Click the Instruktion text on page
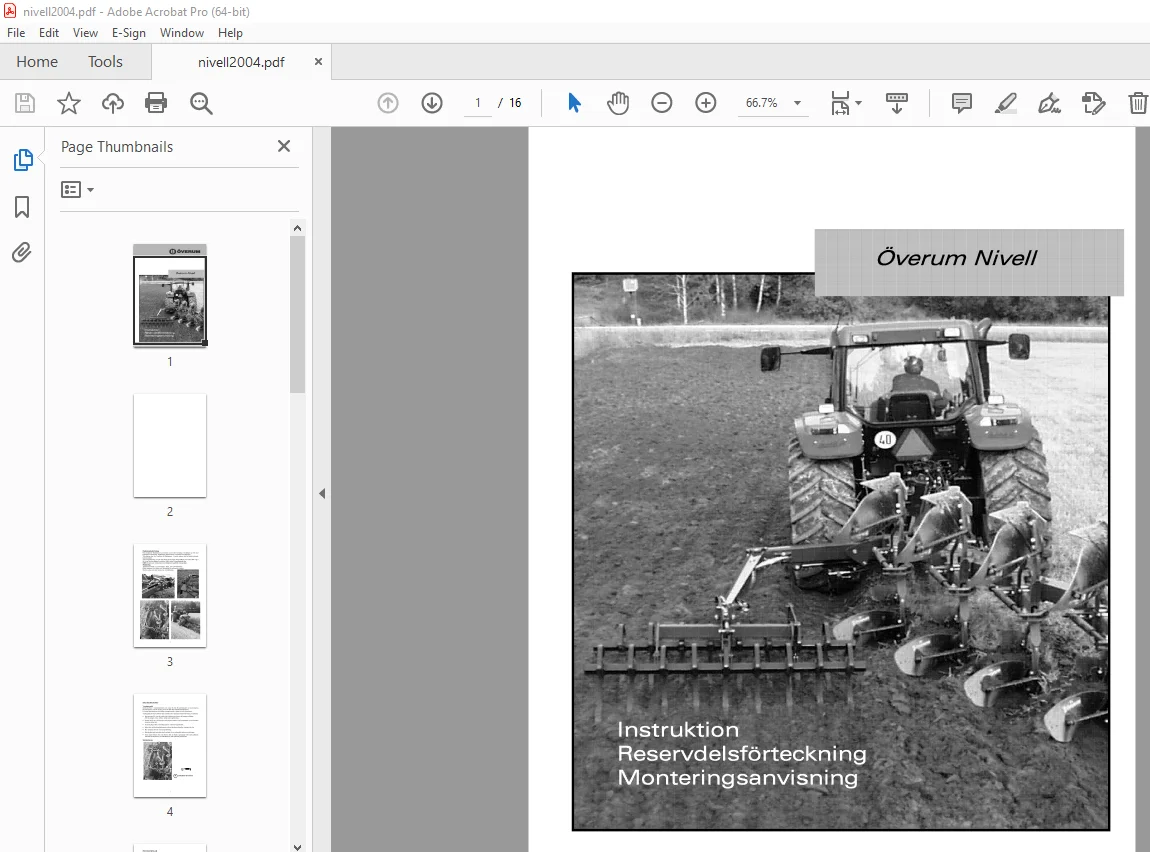 tap(678, 730)
